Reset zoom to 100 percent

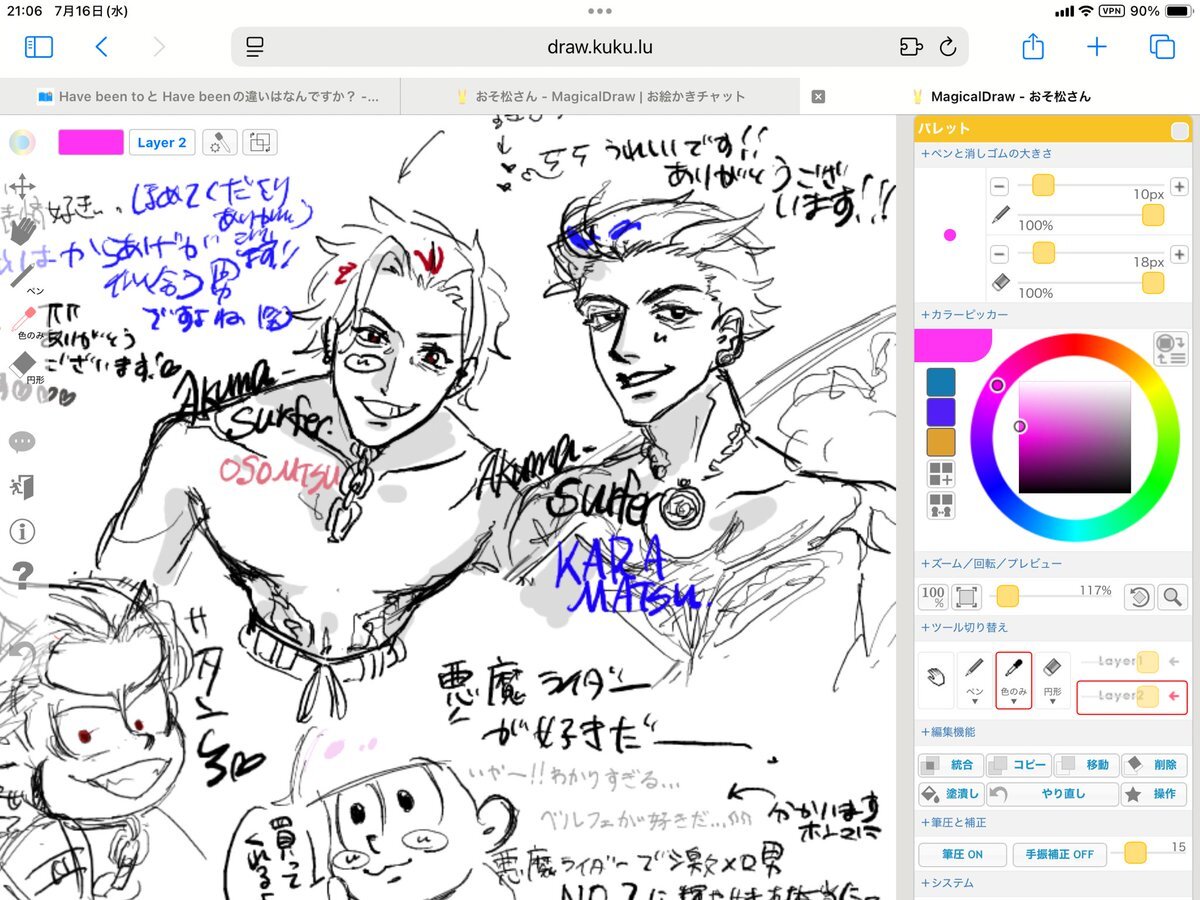(933, 597)
